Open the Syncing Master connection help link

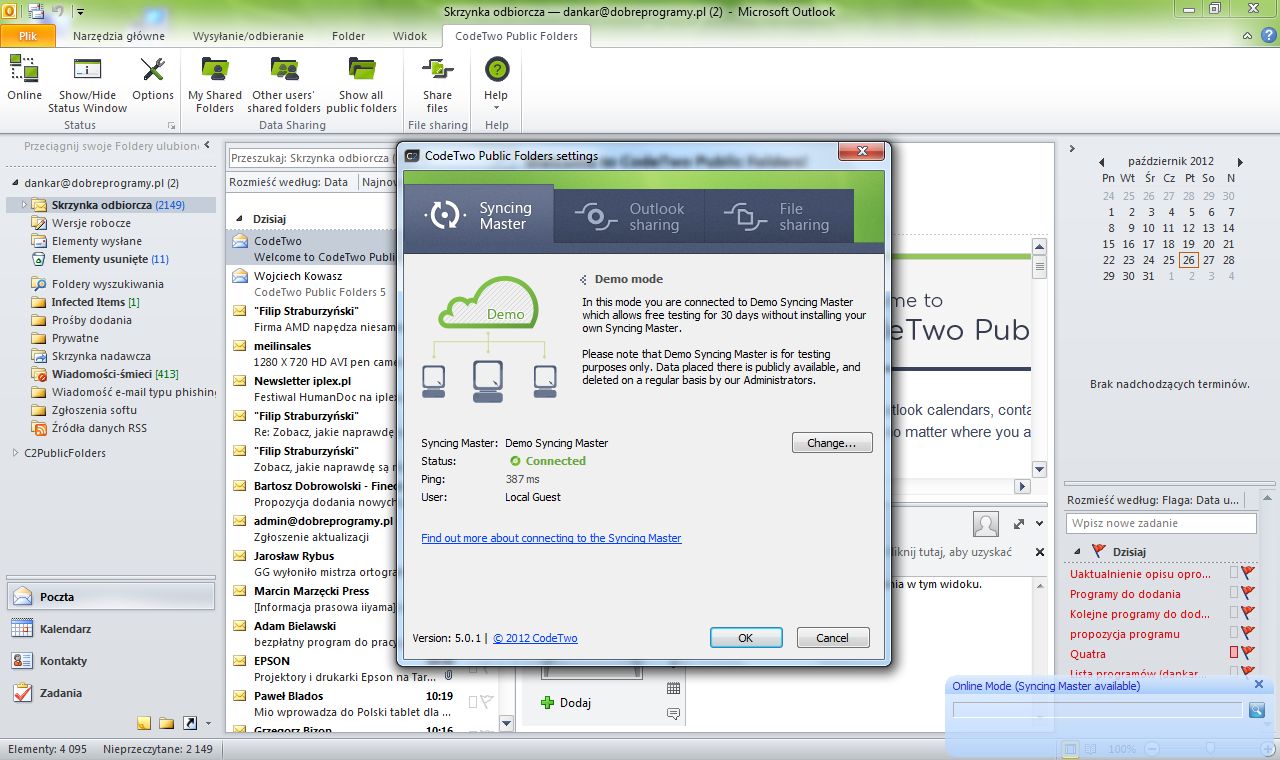[551, 538]
